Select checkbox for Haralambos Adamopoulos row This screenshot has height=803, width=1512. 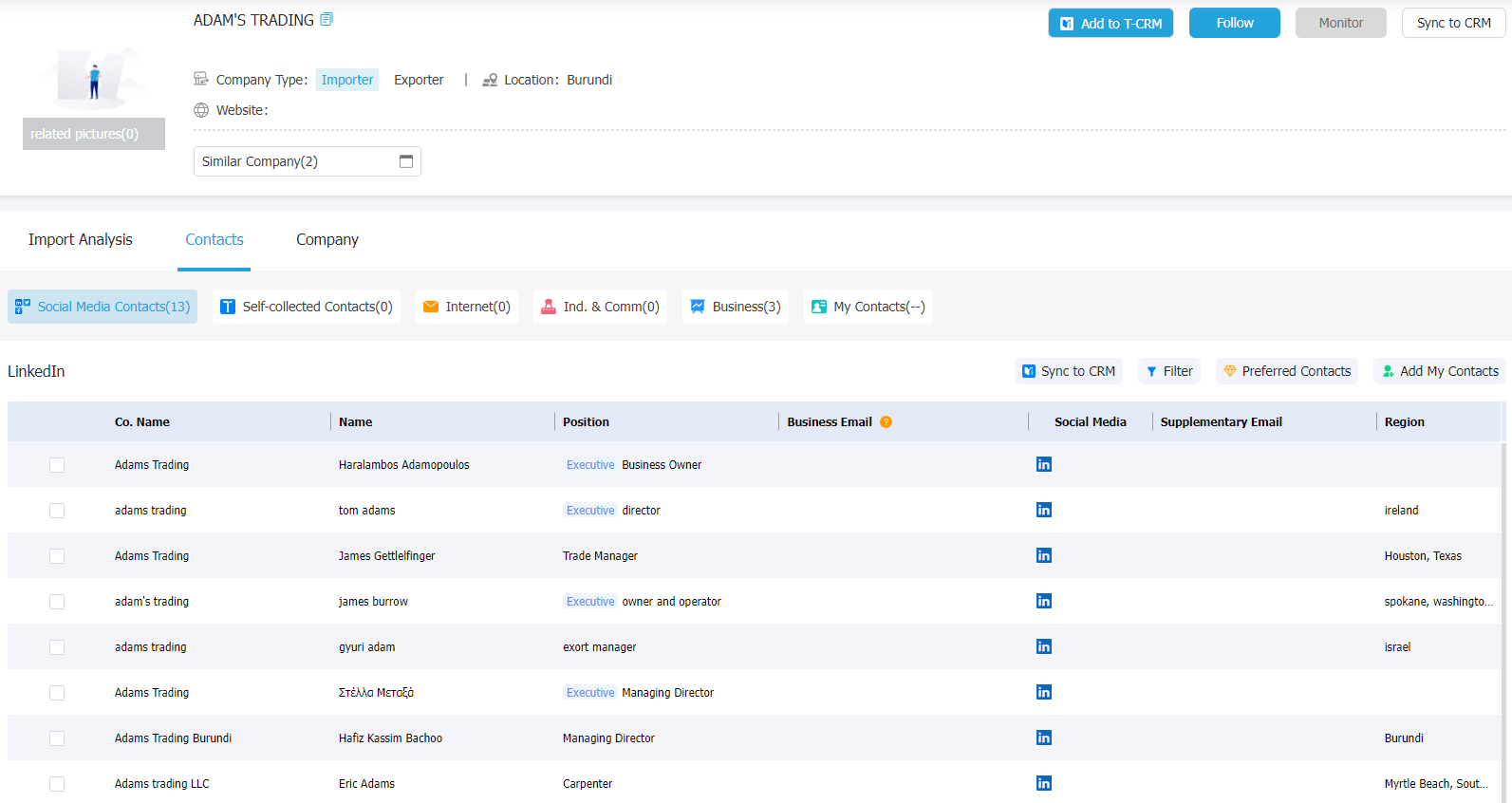(x=57, y=465)
